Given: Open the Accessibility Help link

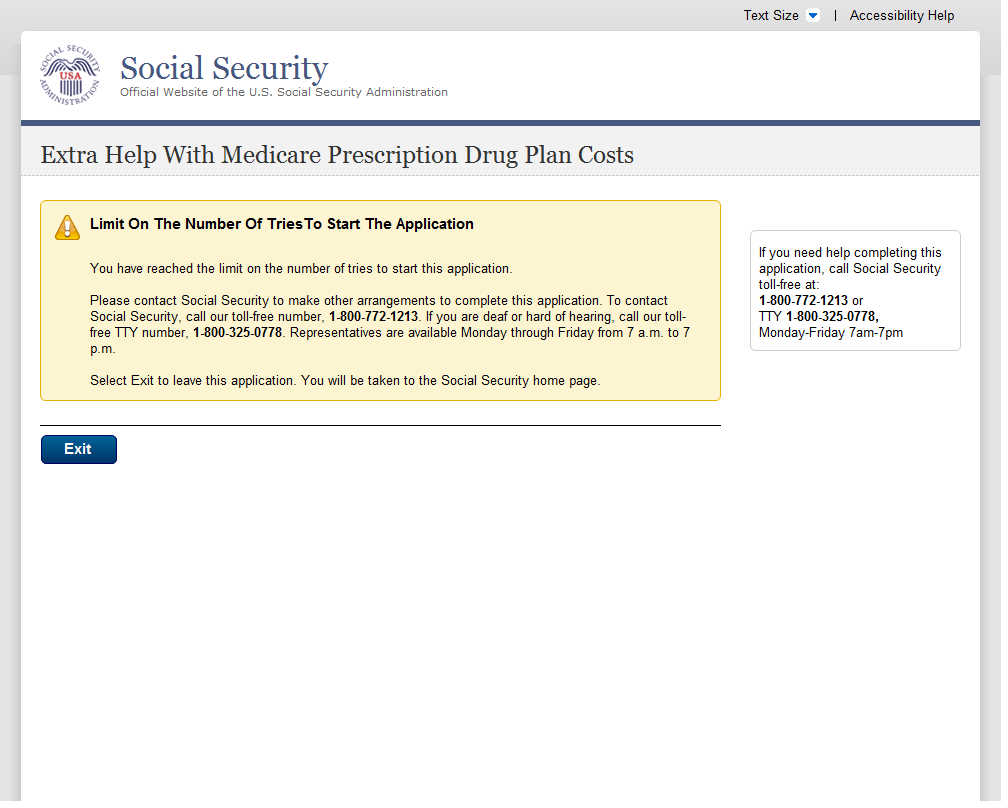Looking at the screenshot, I should [x=901, y=16].
